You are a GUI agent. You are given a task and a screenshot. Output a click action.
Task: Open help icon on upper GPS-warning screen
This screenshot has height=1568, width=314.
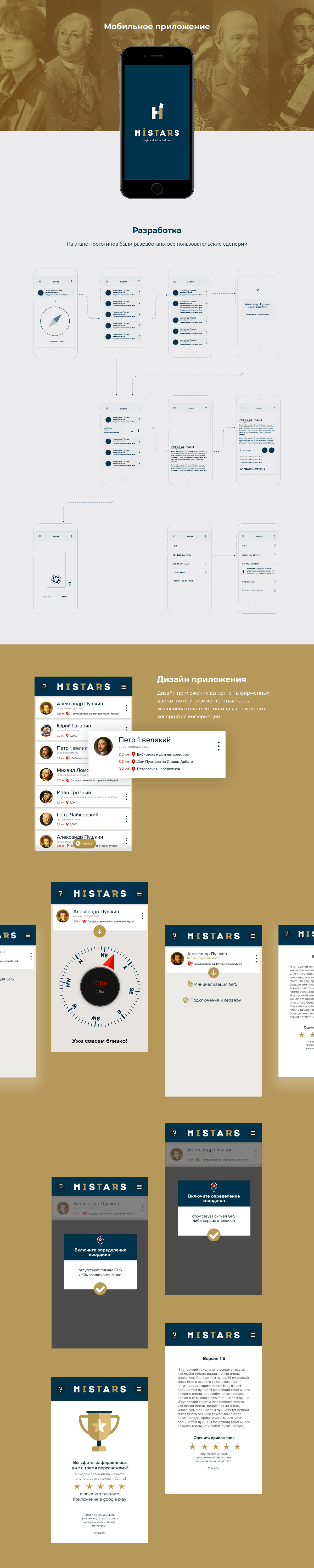coord(174,1133)
